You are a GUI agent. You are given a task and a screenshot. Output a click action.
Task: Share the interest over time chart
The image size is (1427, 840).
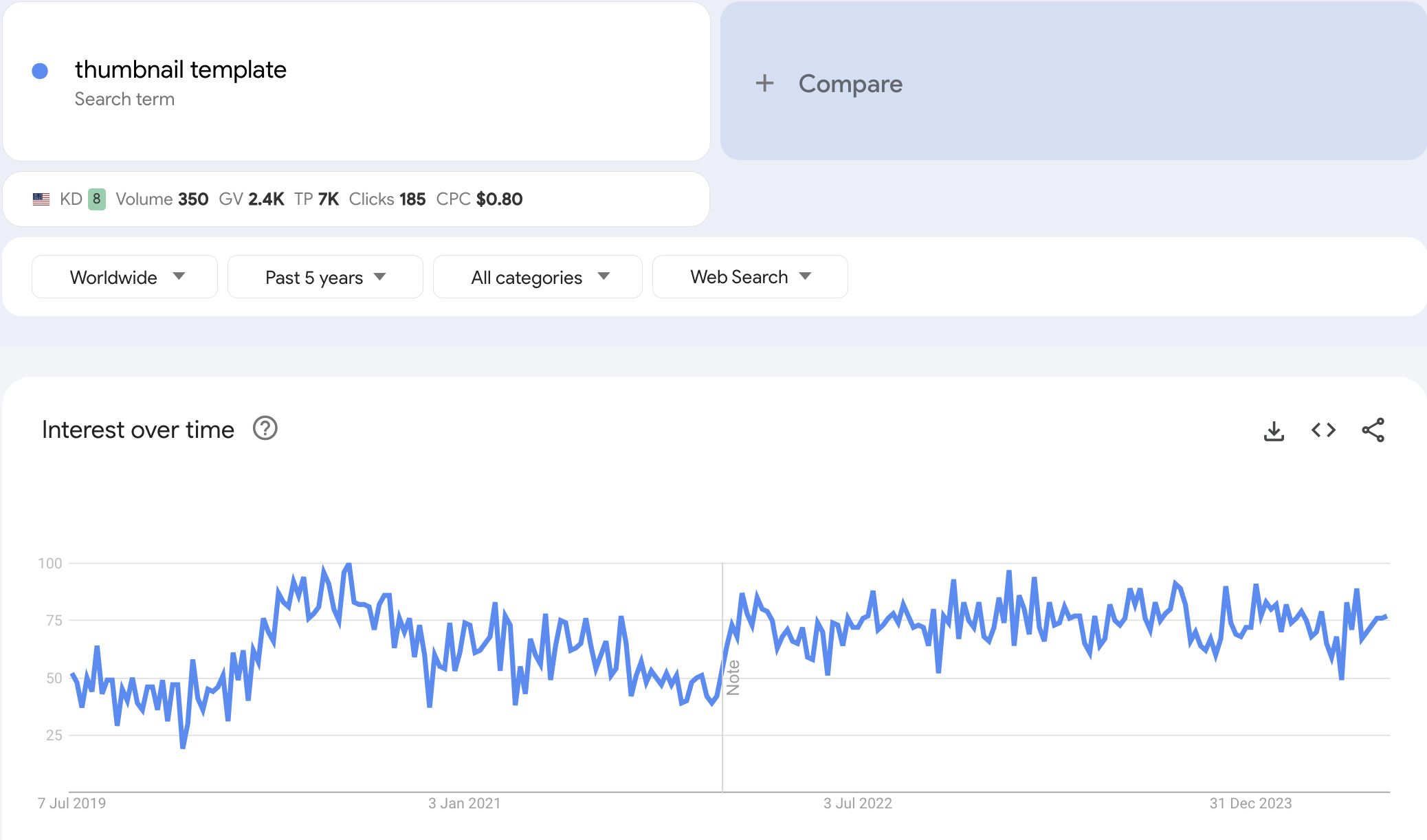point(1373,430)
